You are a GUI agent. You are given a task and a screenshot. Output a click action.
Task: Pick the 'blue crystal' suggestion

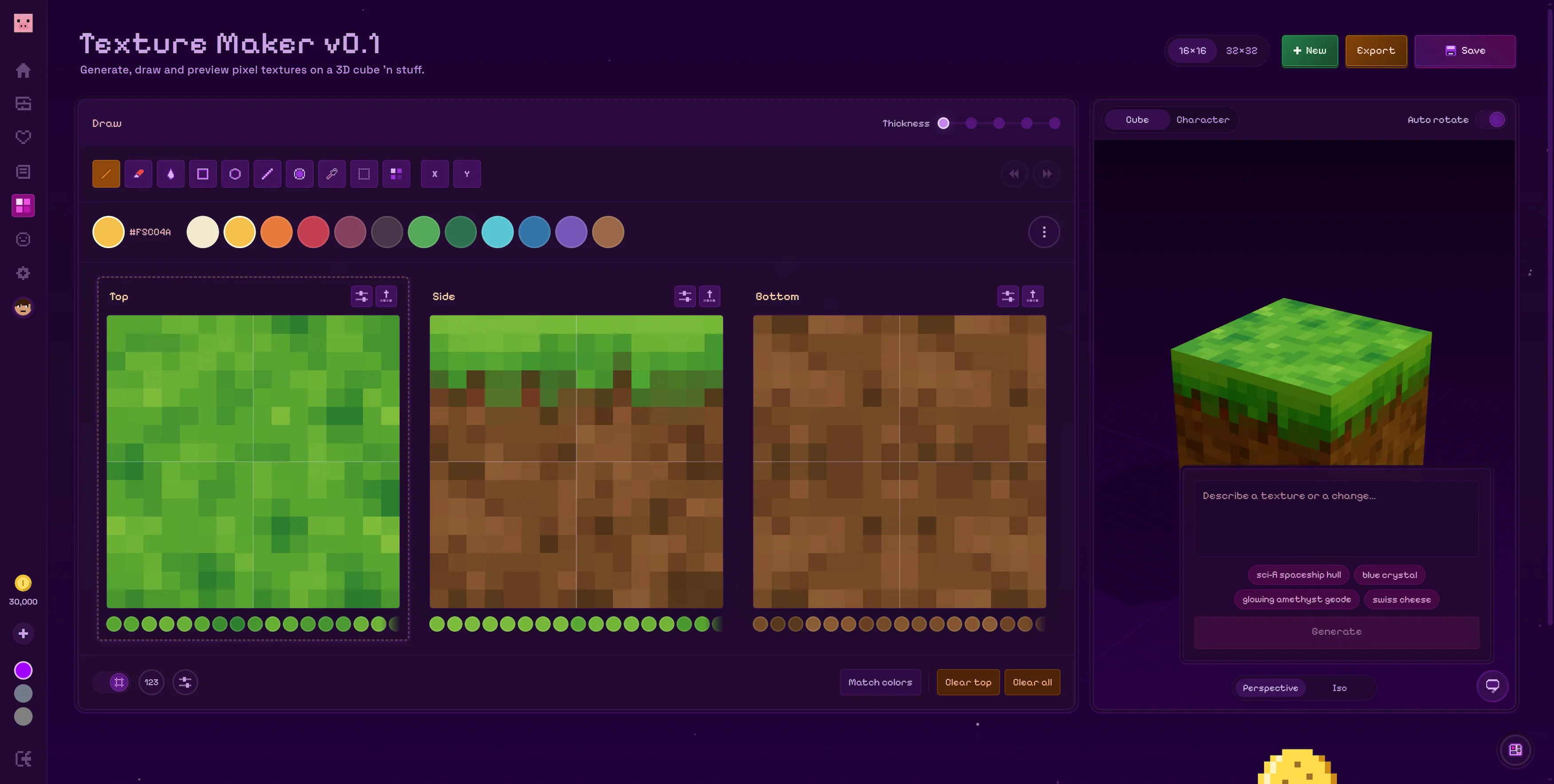point(1389,575)
